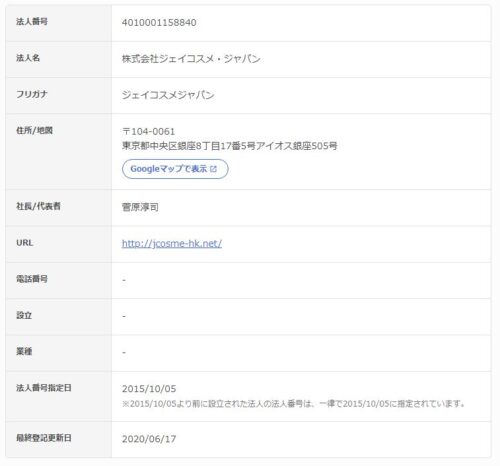The height and width of the screenshot is (466, 500).
Task: Click representative name 菅原淳司
Action: point(140,207)
